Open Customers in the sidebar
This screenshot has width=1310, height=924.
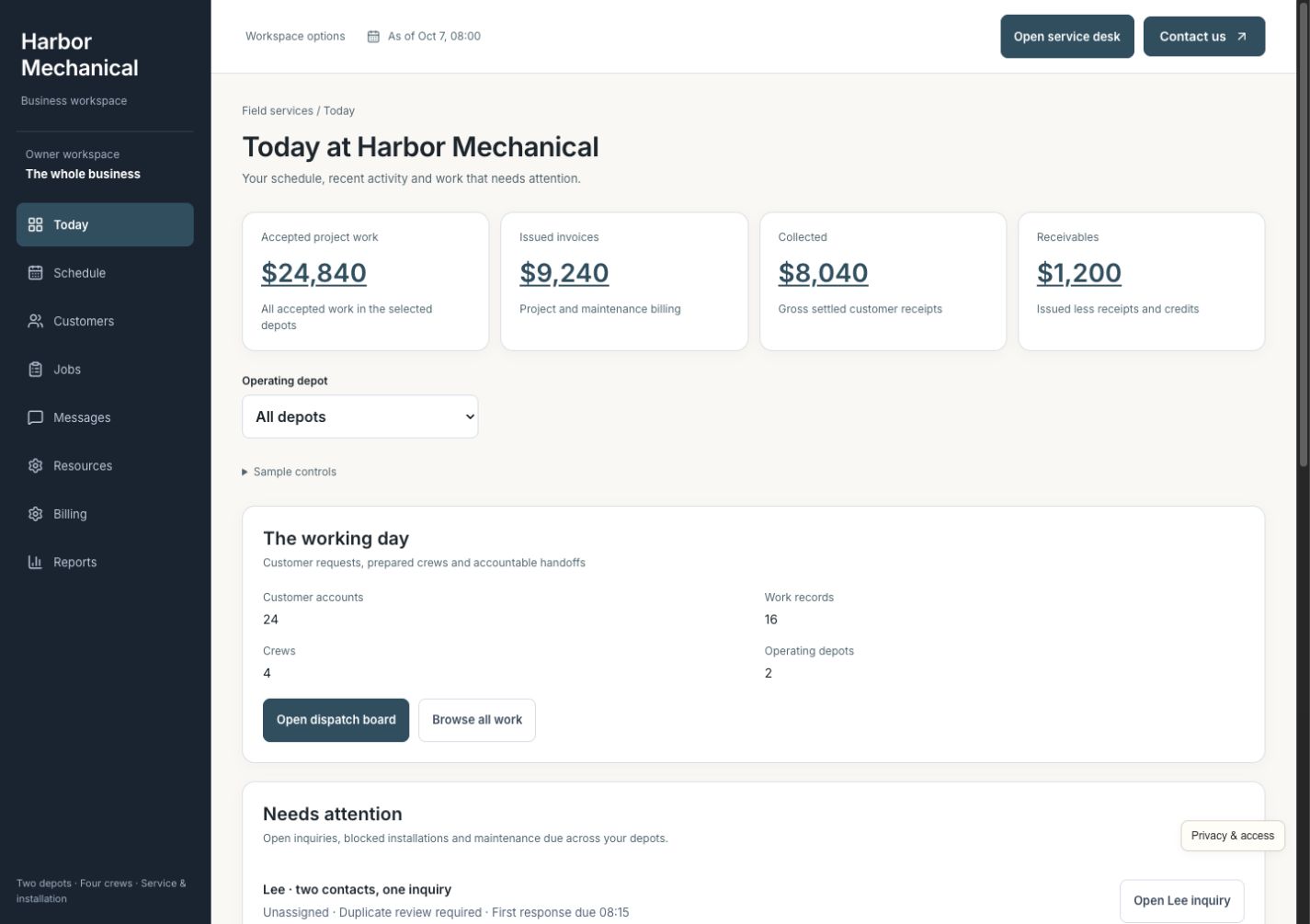(x=105, y=321)
